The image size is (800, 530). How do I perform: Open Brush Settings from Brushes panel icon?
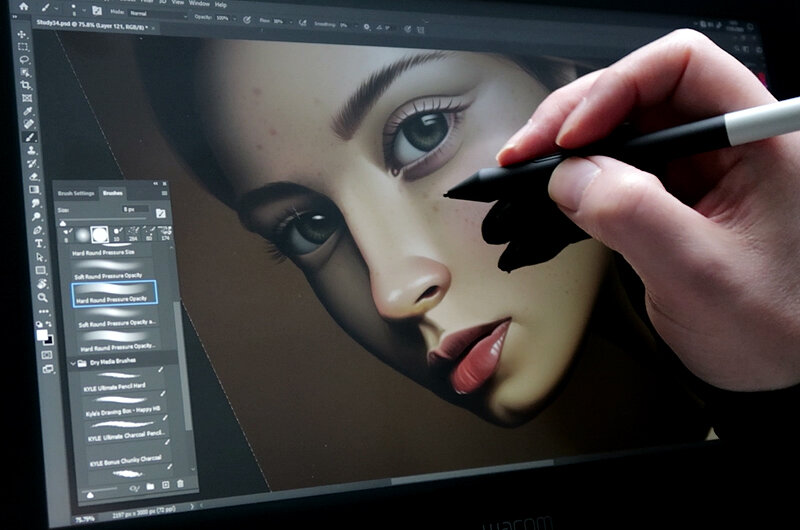(161, 214)
